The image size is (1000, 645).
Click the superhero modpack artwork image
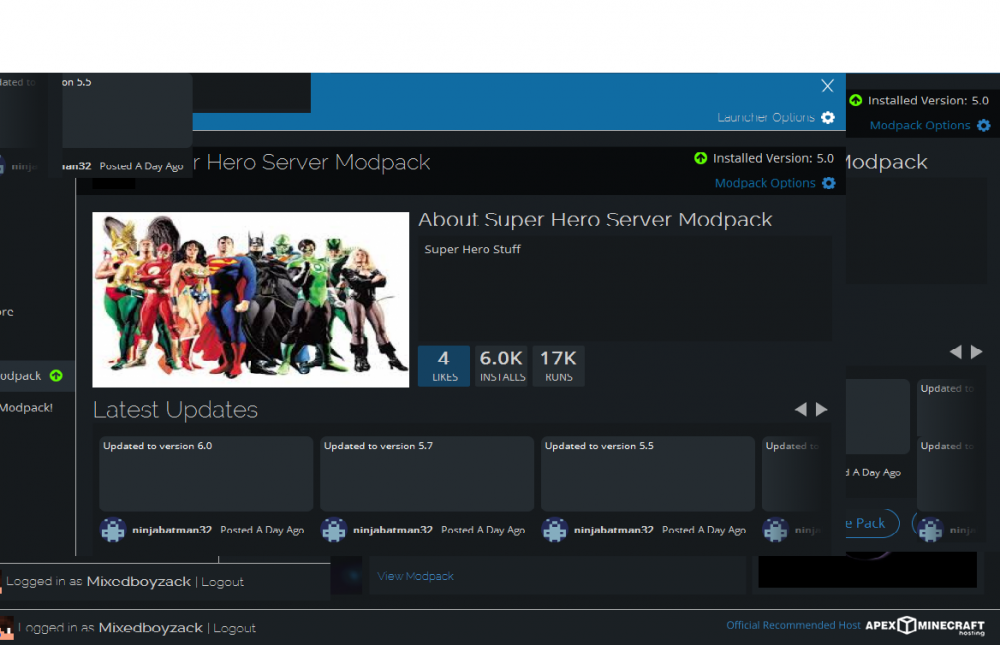(x=251, y=299)
